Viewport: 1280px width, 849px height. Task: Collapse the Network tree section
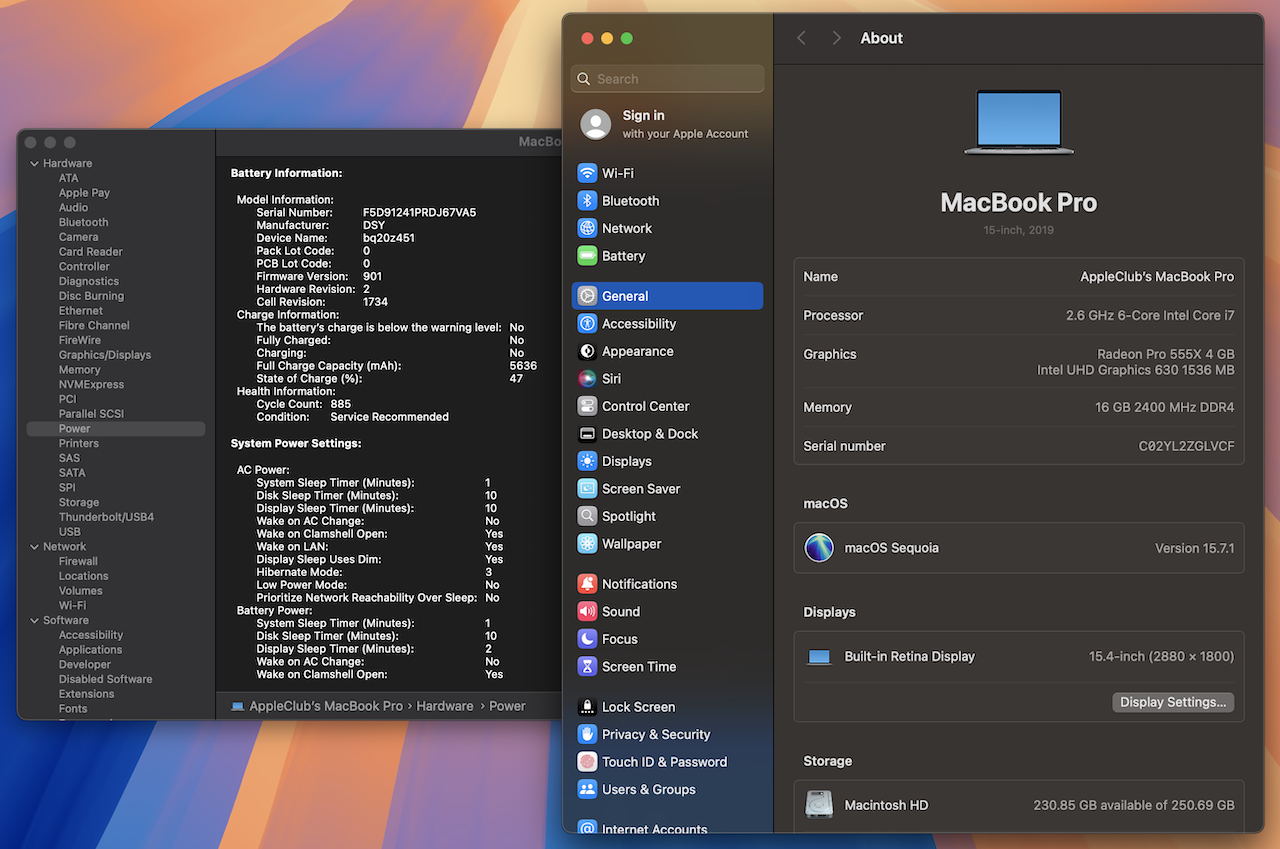click(34, 547)
